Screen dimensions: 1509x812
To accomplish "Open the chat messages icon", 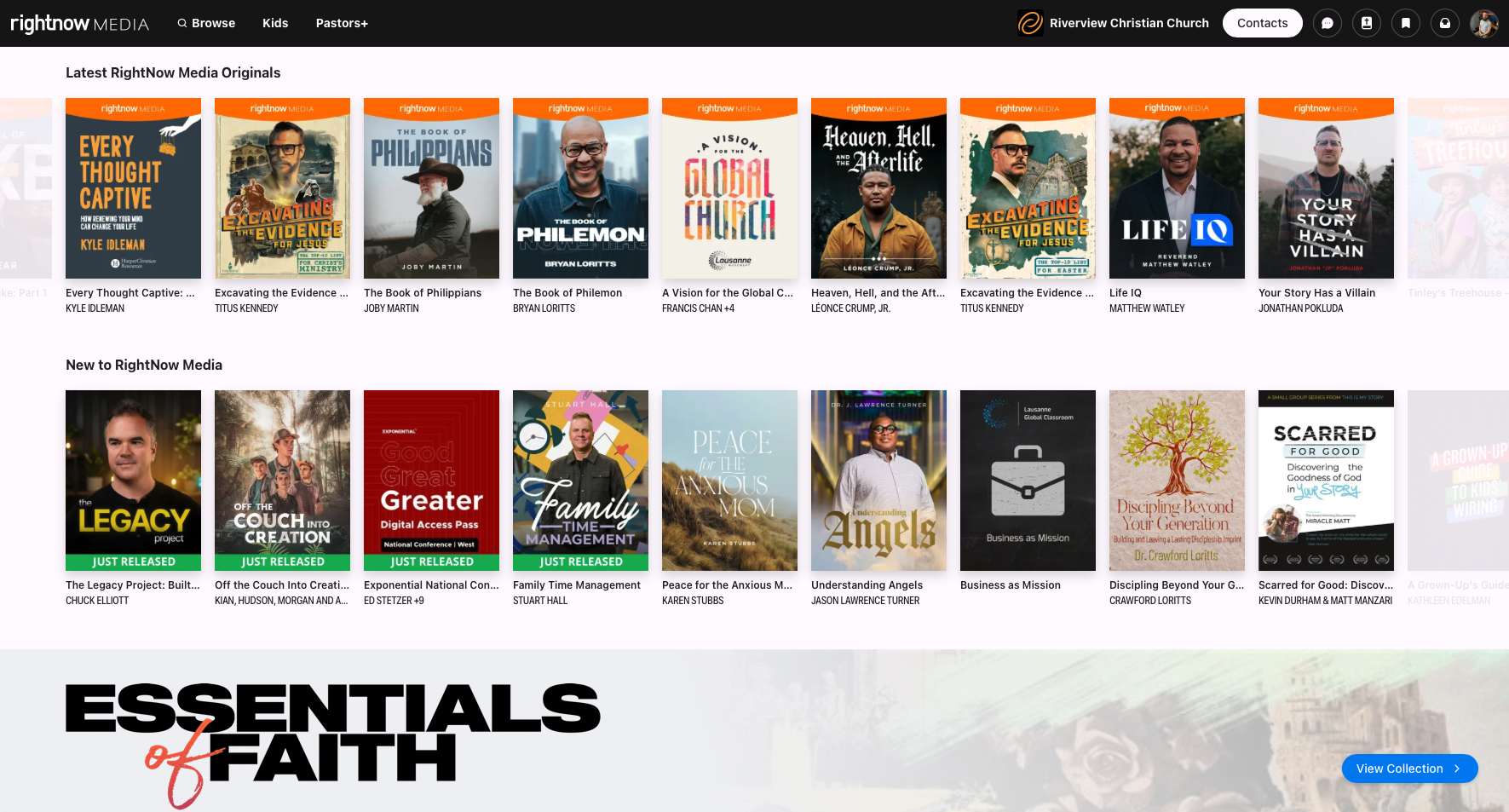I will point(1327,23).
